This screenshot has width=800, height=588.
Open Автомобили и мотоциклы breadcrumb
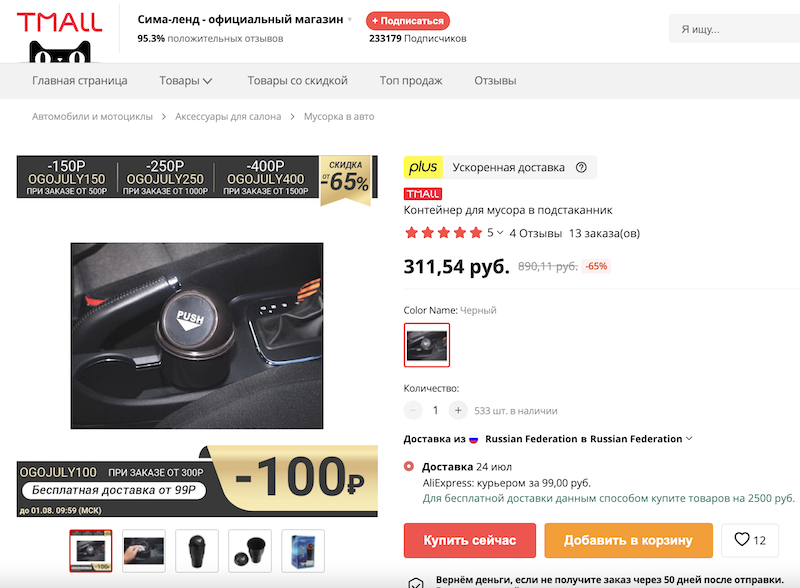pos(92,116)
